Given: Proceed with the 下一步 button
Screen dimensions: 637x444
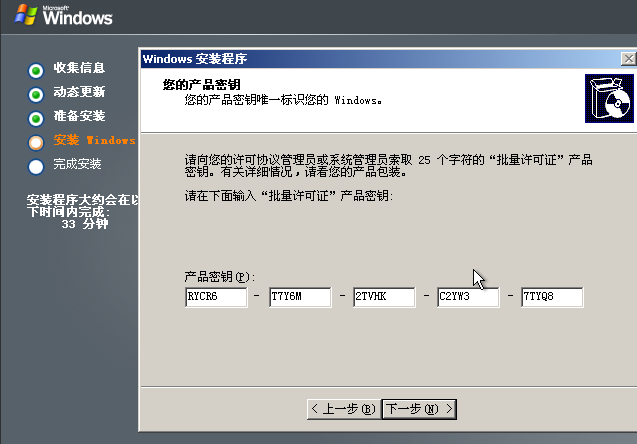Looking at the screenshot, I should point(419,408).
